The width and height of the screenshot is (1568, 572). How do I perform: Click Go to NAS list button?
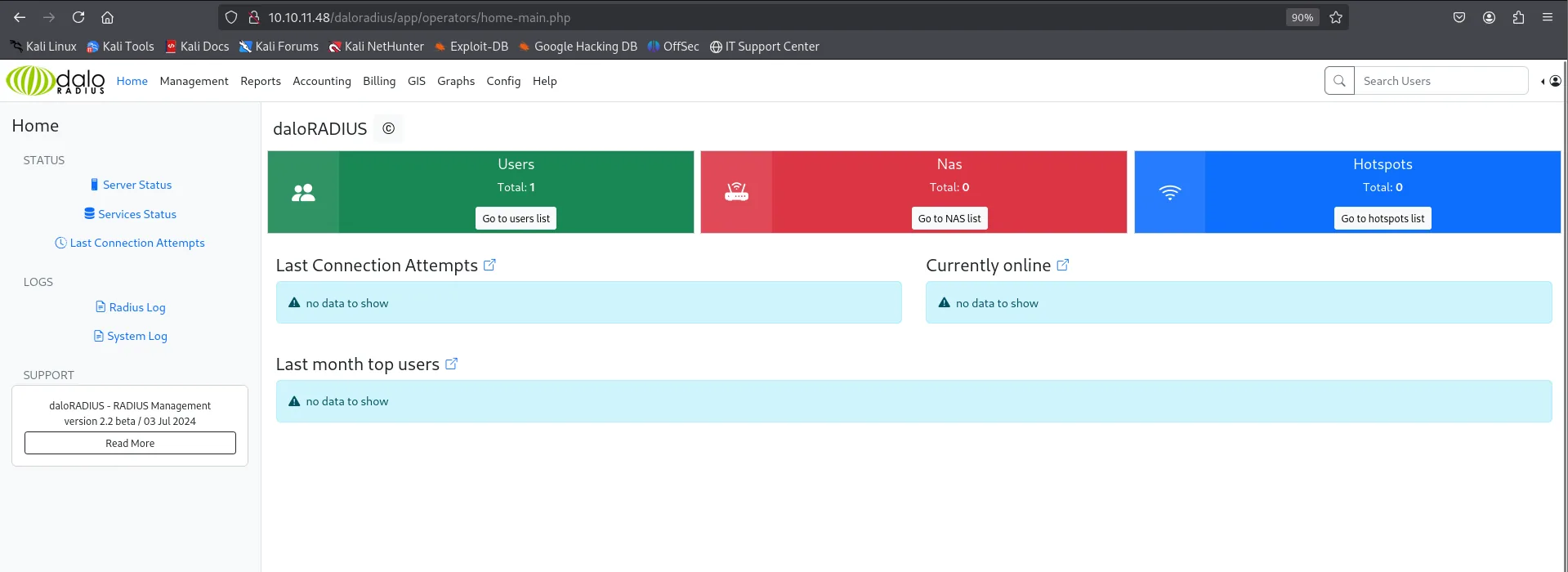(949, 218)
